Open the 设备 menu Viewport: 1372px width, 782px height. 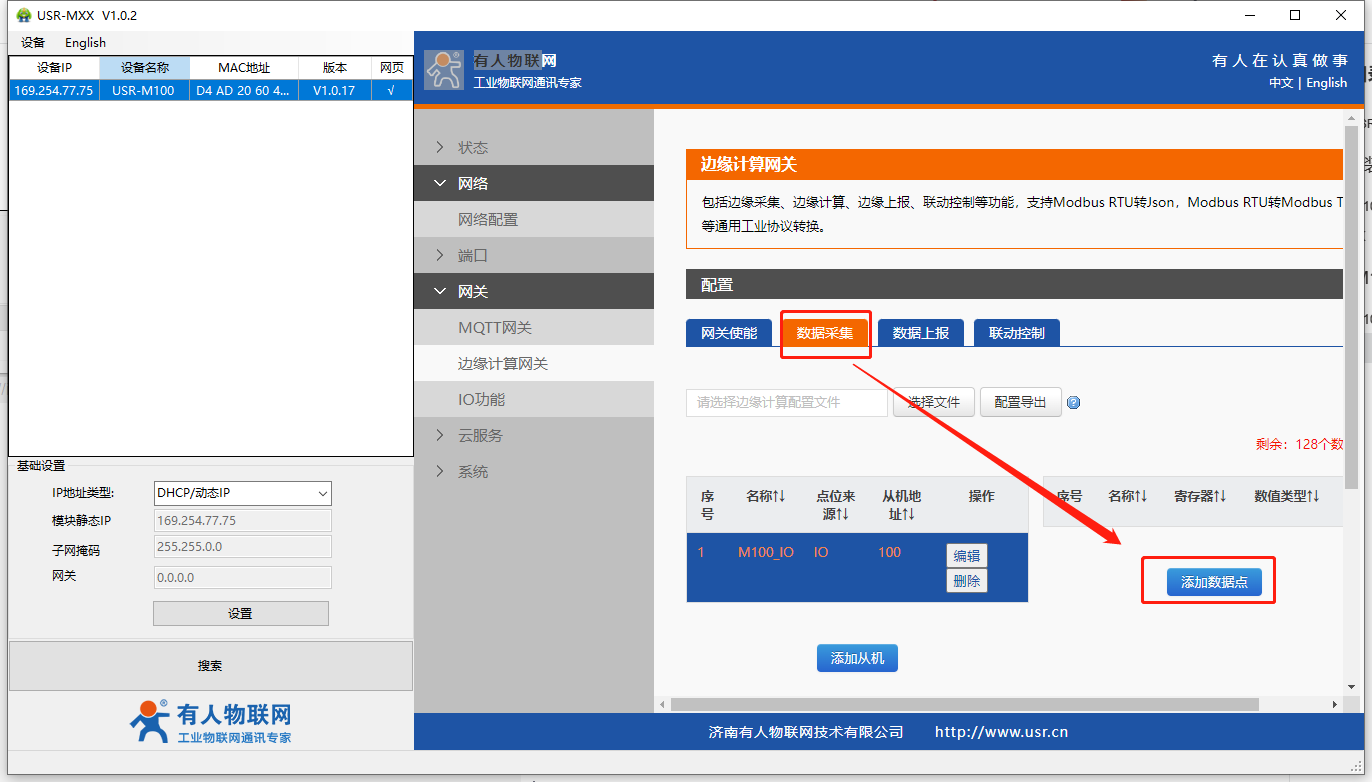point(33,43)
